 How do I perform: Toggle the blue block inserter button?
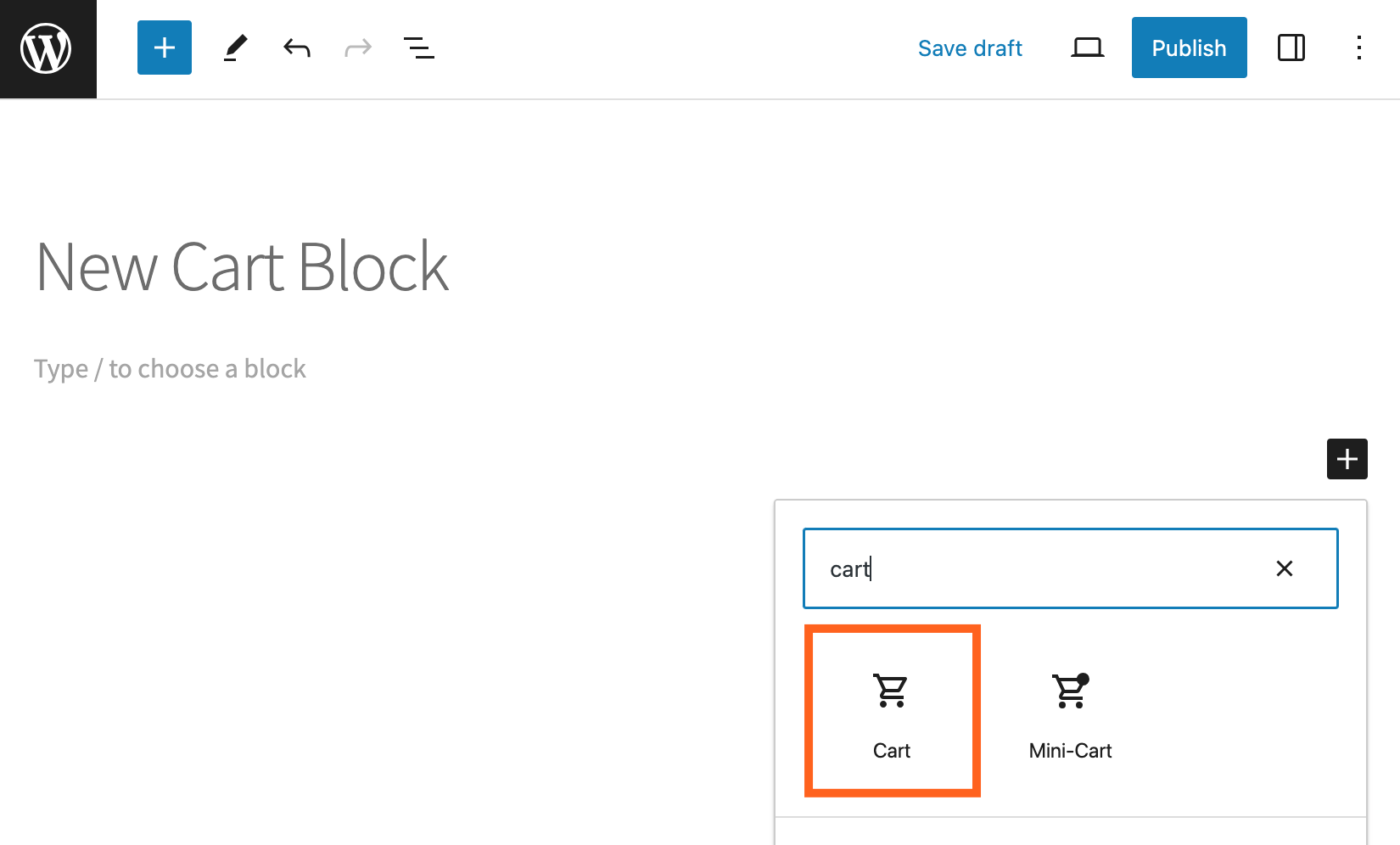tap(165, 48)
